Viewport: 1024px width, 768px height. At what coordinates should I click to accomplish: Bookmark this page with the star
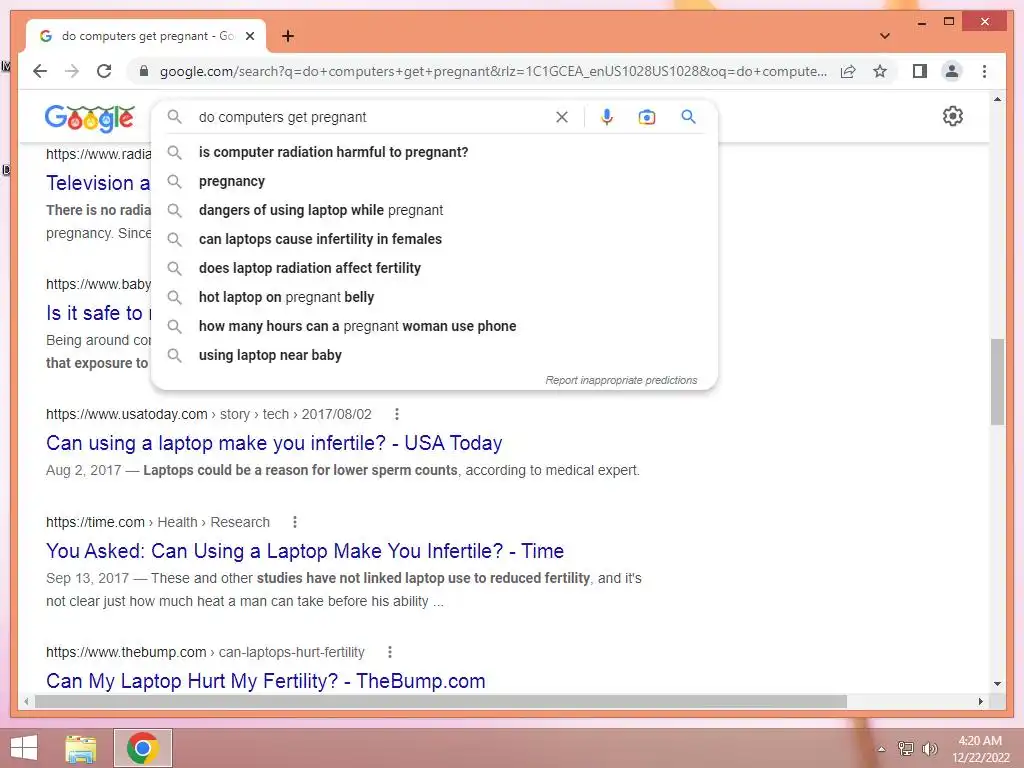pyautogui.click(x=880, y=71)
